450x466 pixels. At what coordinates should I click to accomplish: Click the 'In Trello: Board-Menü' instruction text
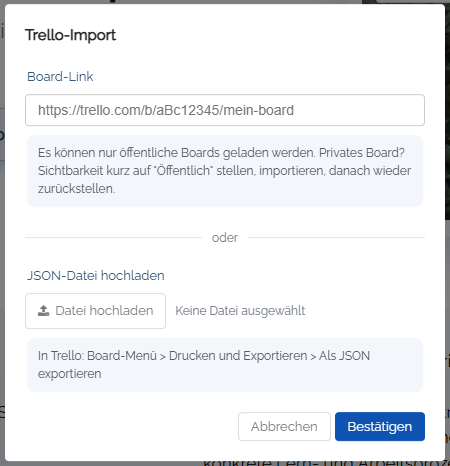pos(97,356)
